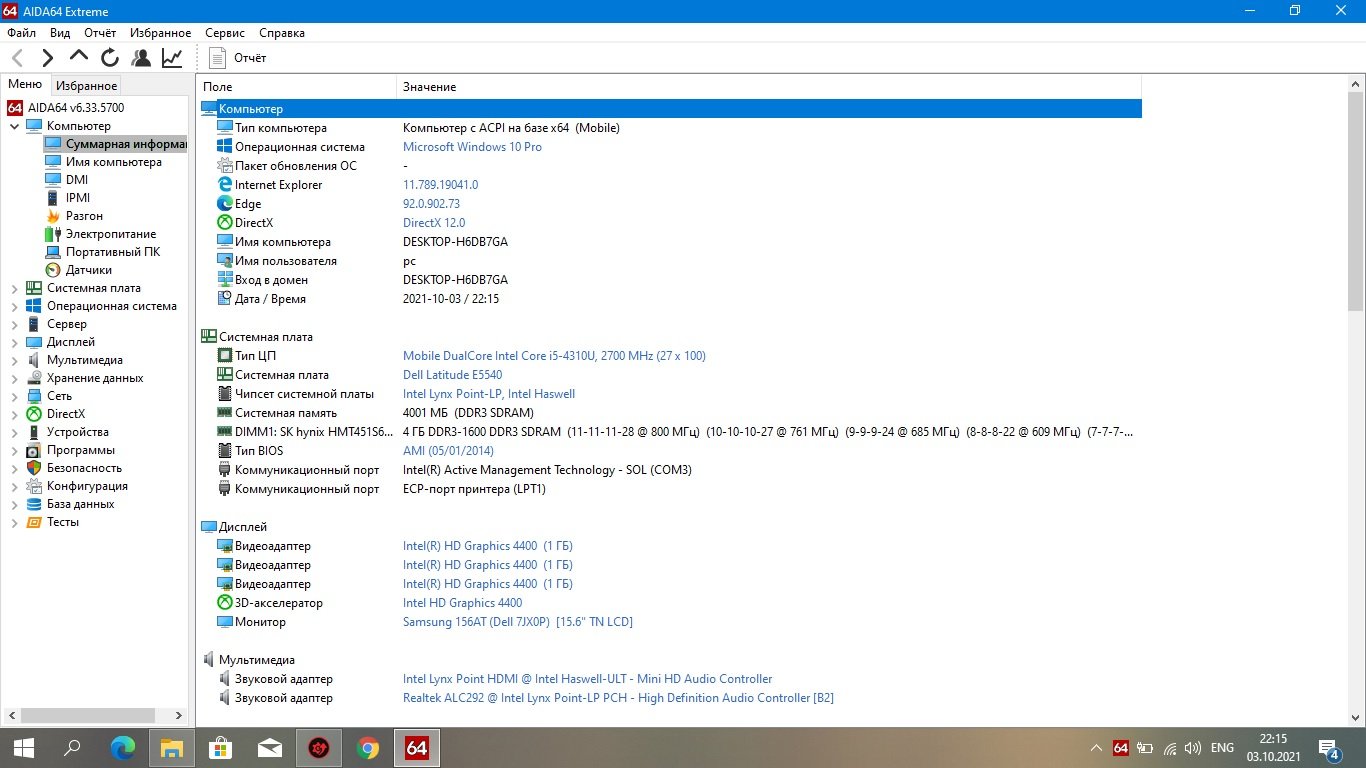Screen dimensions: 1366x768
Task: Click the ENG language indicator in tray
Action: [x=1222, y=748]
